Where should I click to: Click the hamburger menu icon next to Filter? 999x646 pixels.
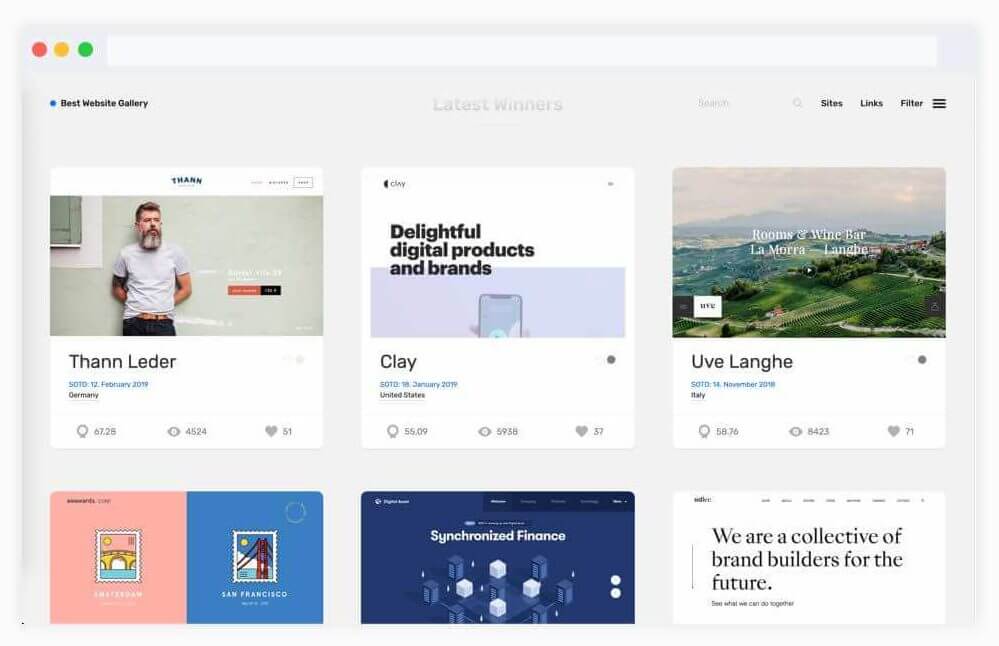939,103
